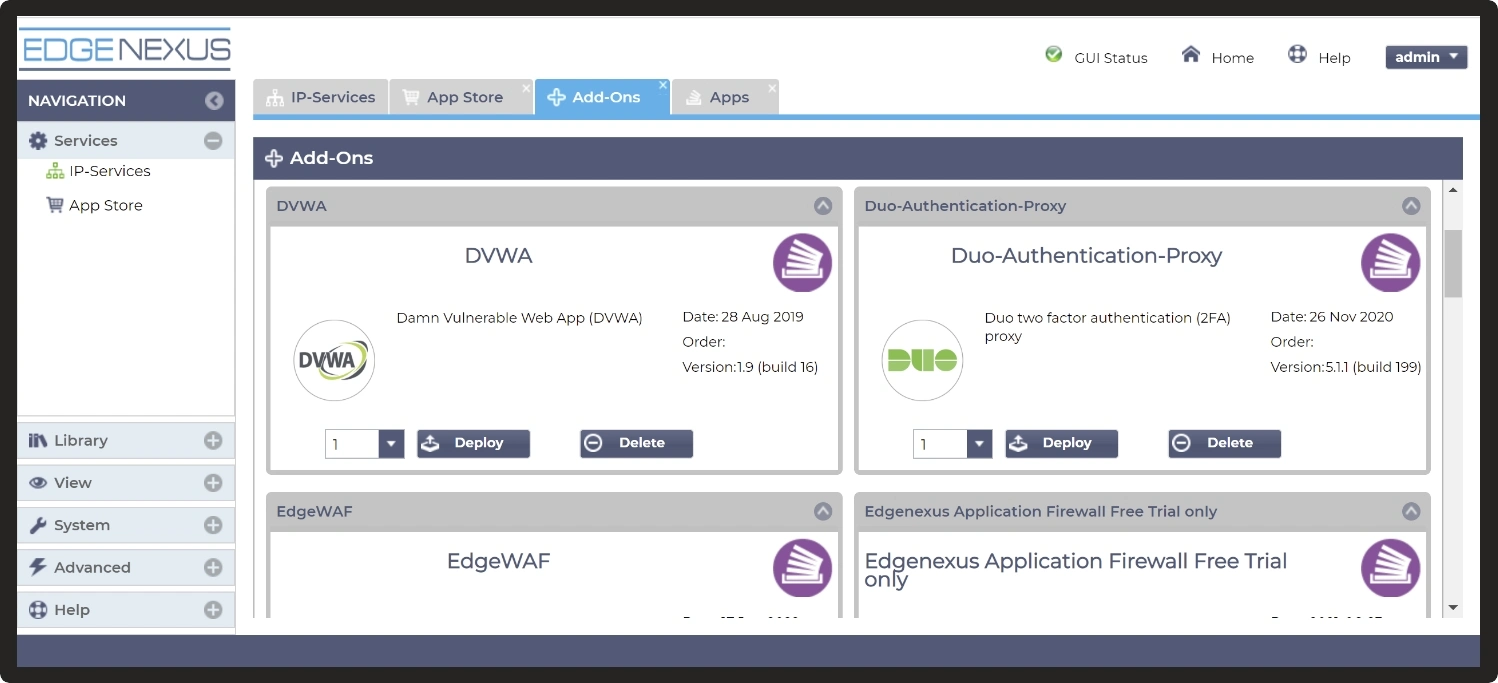This screenshot has height=683, width=1498.
Task: Switch to the IP-Services tab
Action: pos(320,97)
